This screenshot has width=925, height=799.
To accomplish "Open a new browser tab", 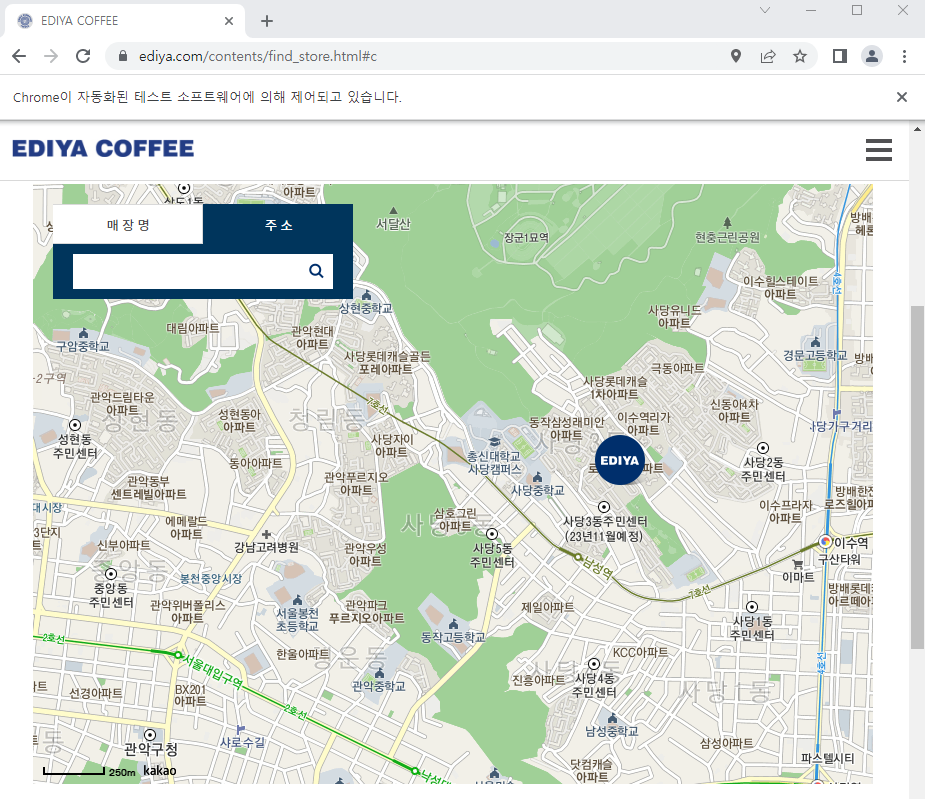I will (x=267, y=21).
